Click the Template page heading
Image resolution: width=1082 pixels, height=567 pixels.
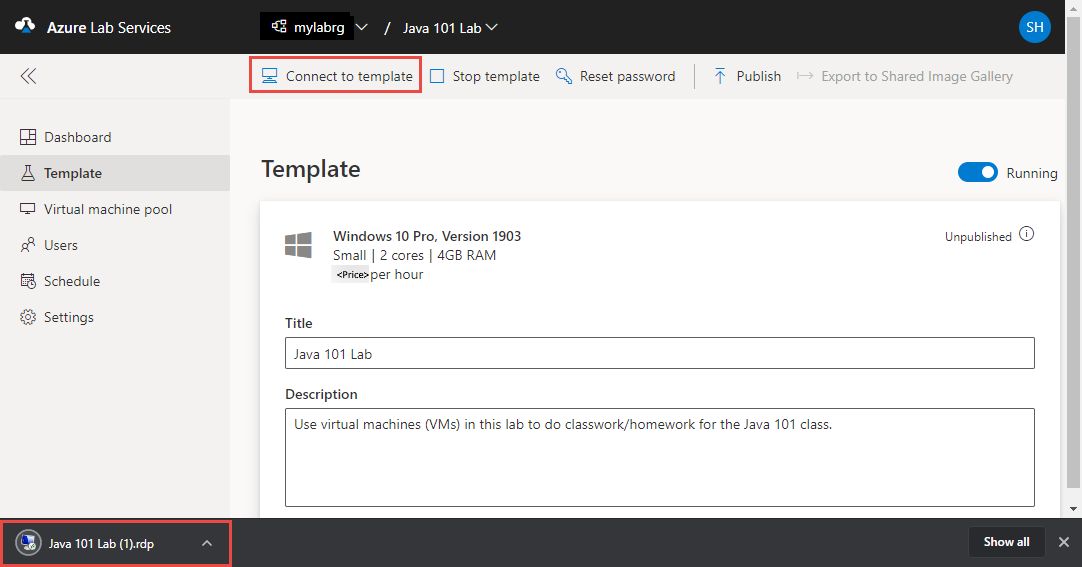coord(311,169)
